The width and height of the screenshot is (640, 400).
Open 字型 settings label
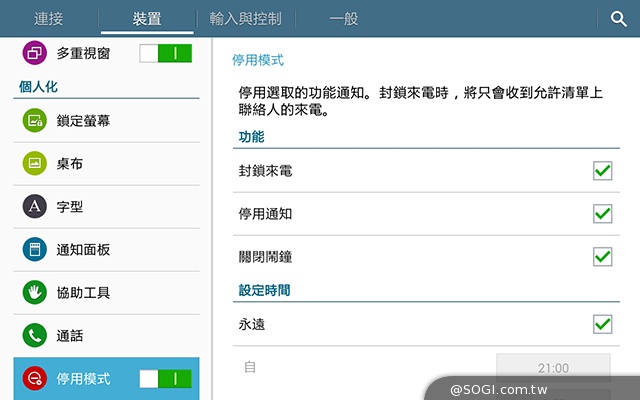tap(70, 207)
